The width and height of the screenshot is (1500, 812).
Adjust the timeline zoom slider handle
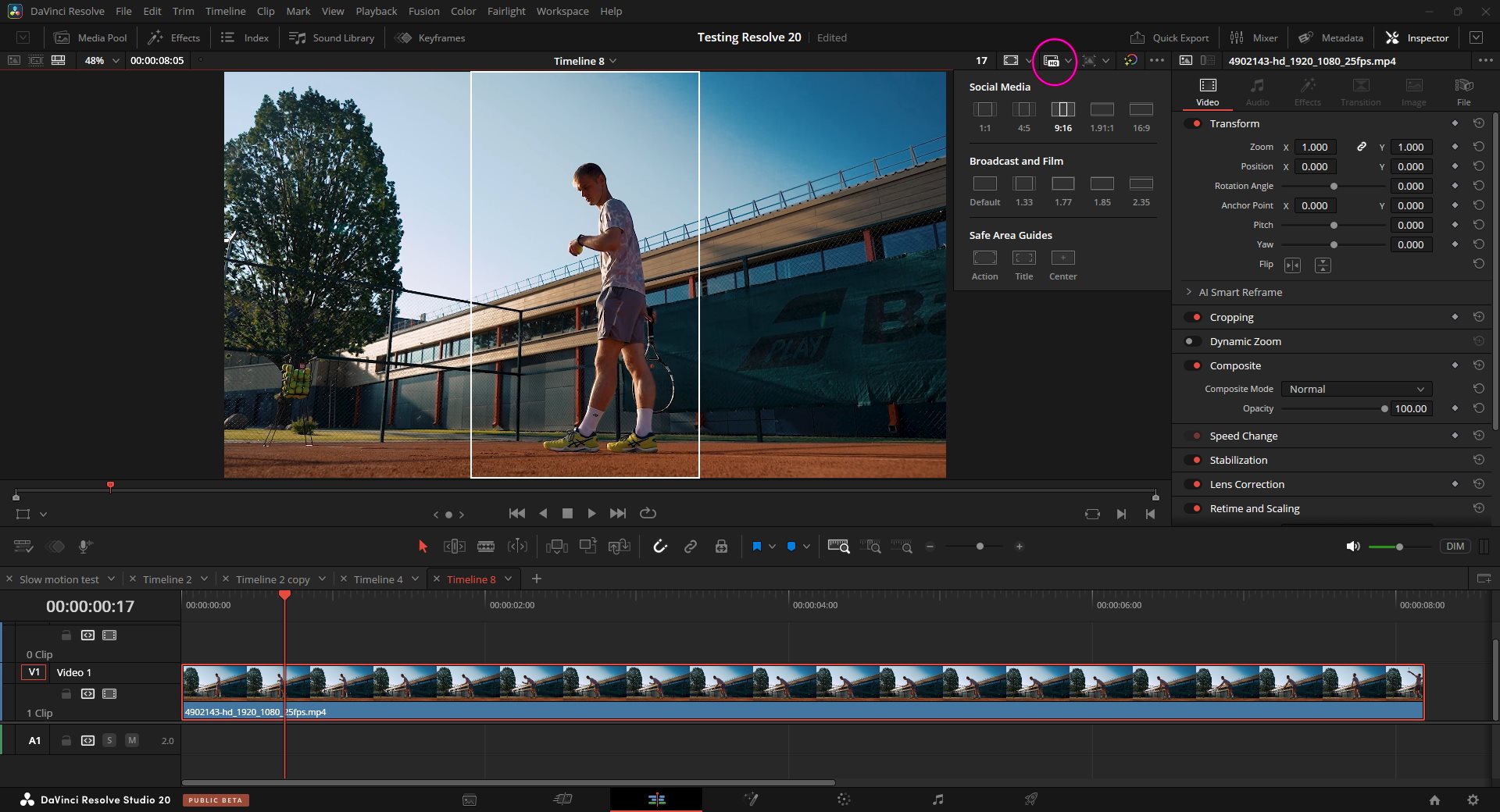click(980, 547)
